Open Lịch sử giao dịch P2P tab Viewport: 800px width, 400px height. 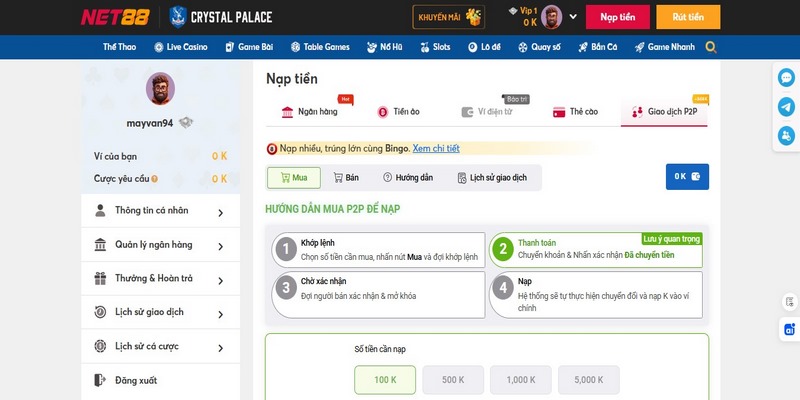[492, 178]
